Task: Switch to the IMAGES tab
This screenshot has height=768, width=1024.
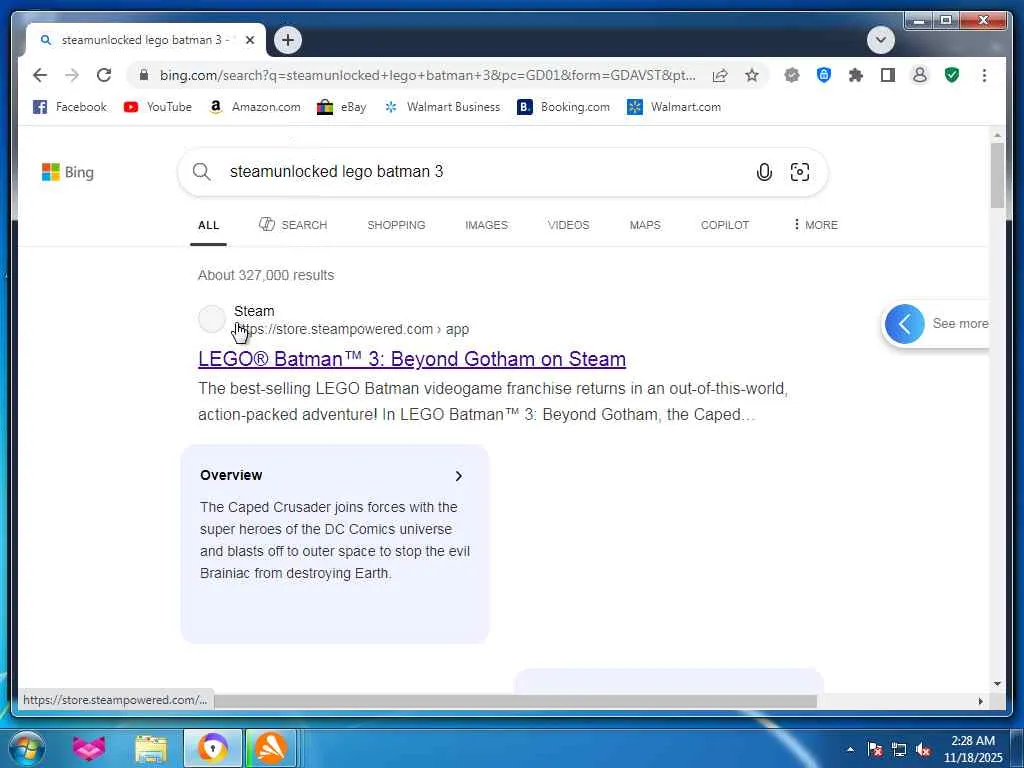Action: [486, 225]
